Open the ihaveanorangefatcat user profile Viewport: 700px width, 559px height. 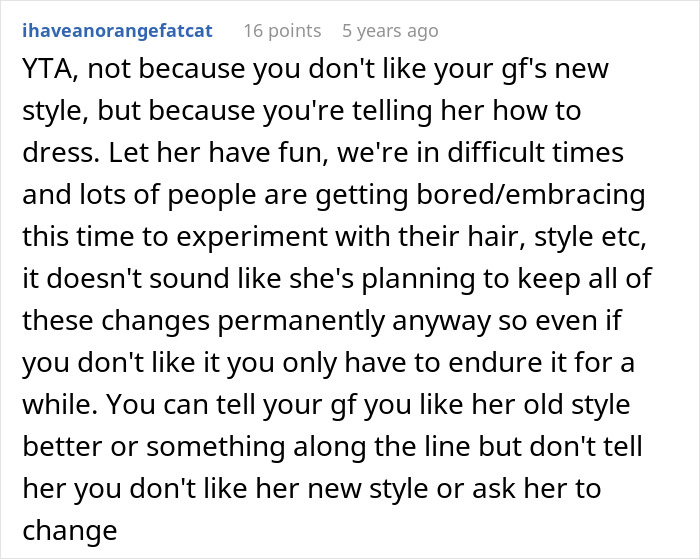[x=117, y=31]
